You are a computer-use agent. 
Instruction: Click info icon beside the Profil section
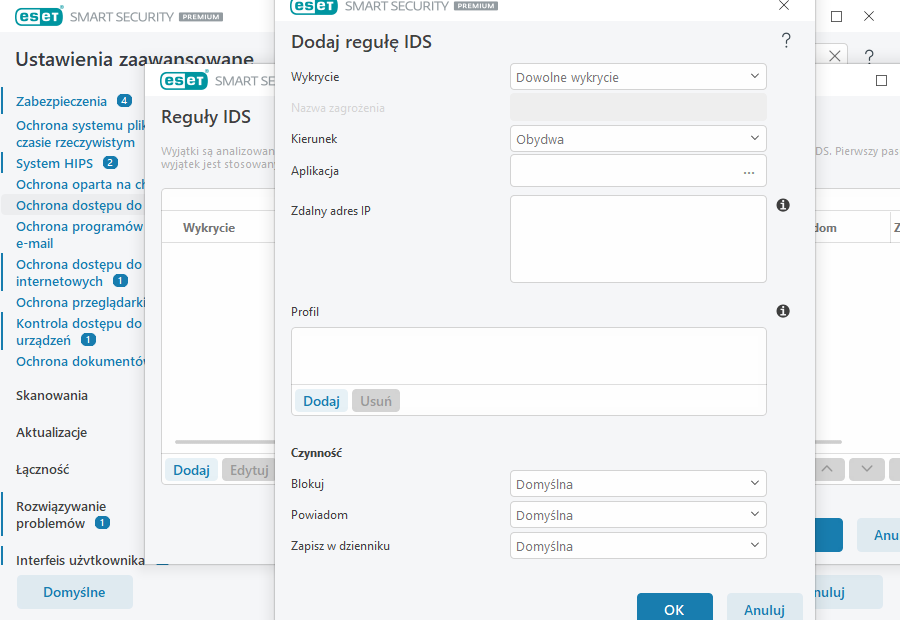(x=783, y=311)
